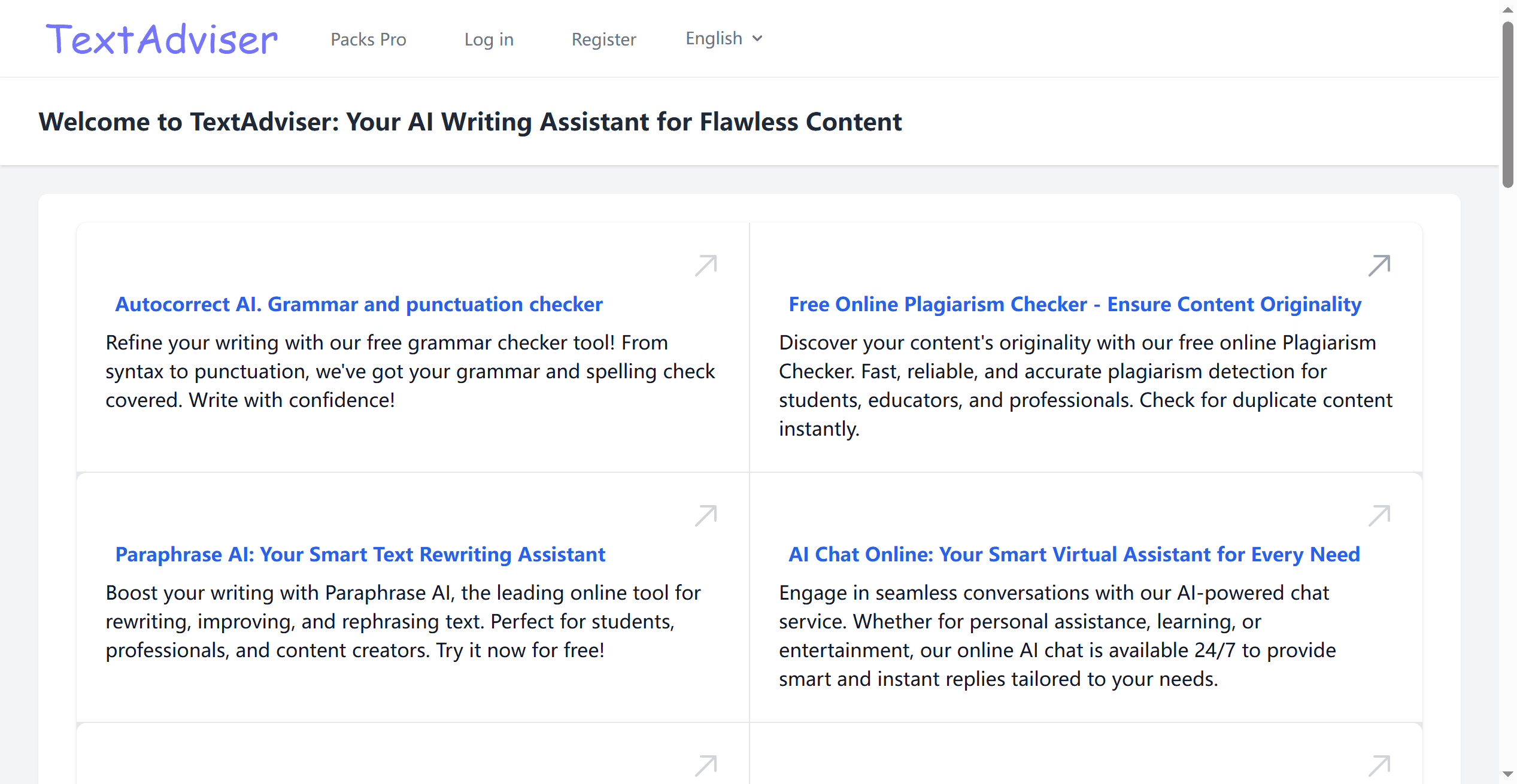Open arrow icon on AI Chat Online card

click(x=1379, y=516)
